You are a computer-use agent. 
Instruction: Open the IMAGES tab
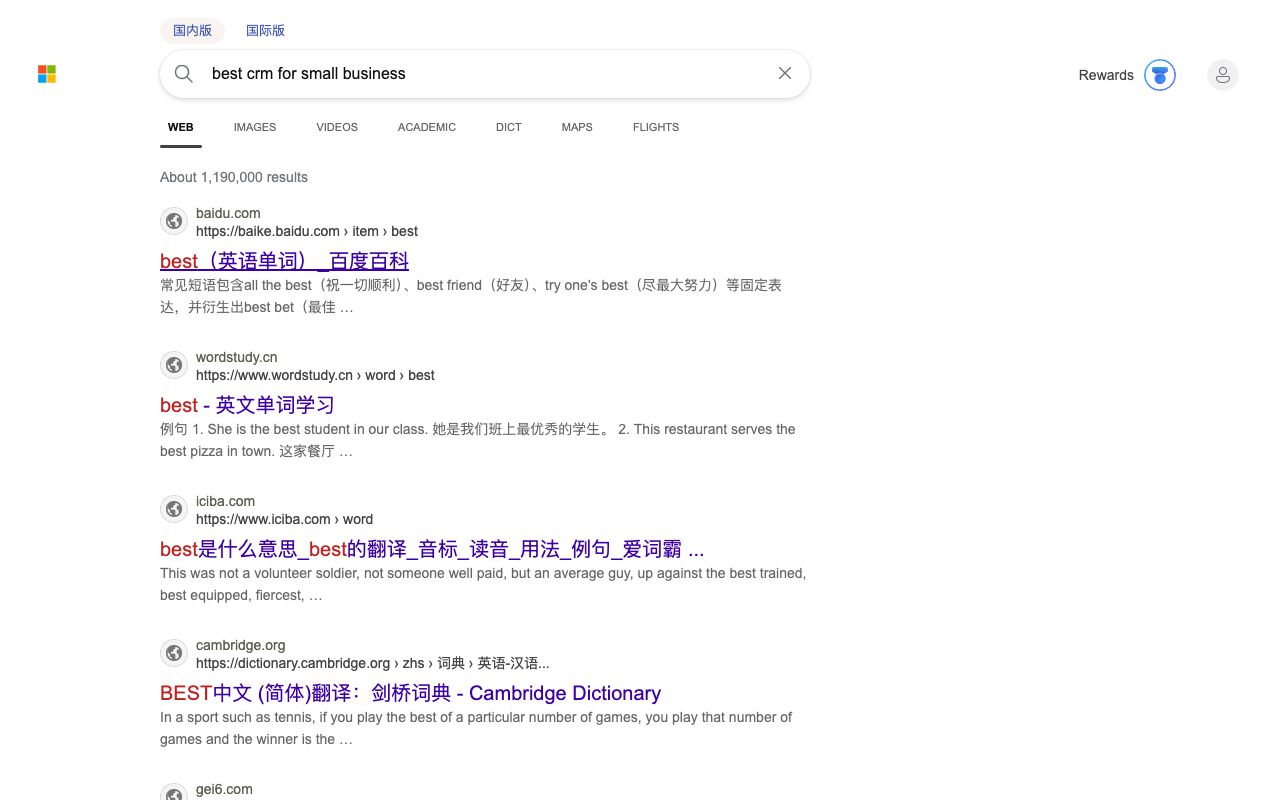pyautogui.click(x=255, y=127)
